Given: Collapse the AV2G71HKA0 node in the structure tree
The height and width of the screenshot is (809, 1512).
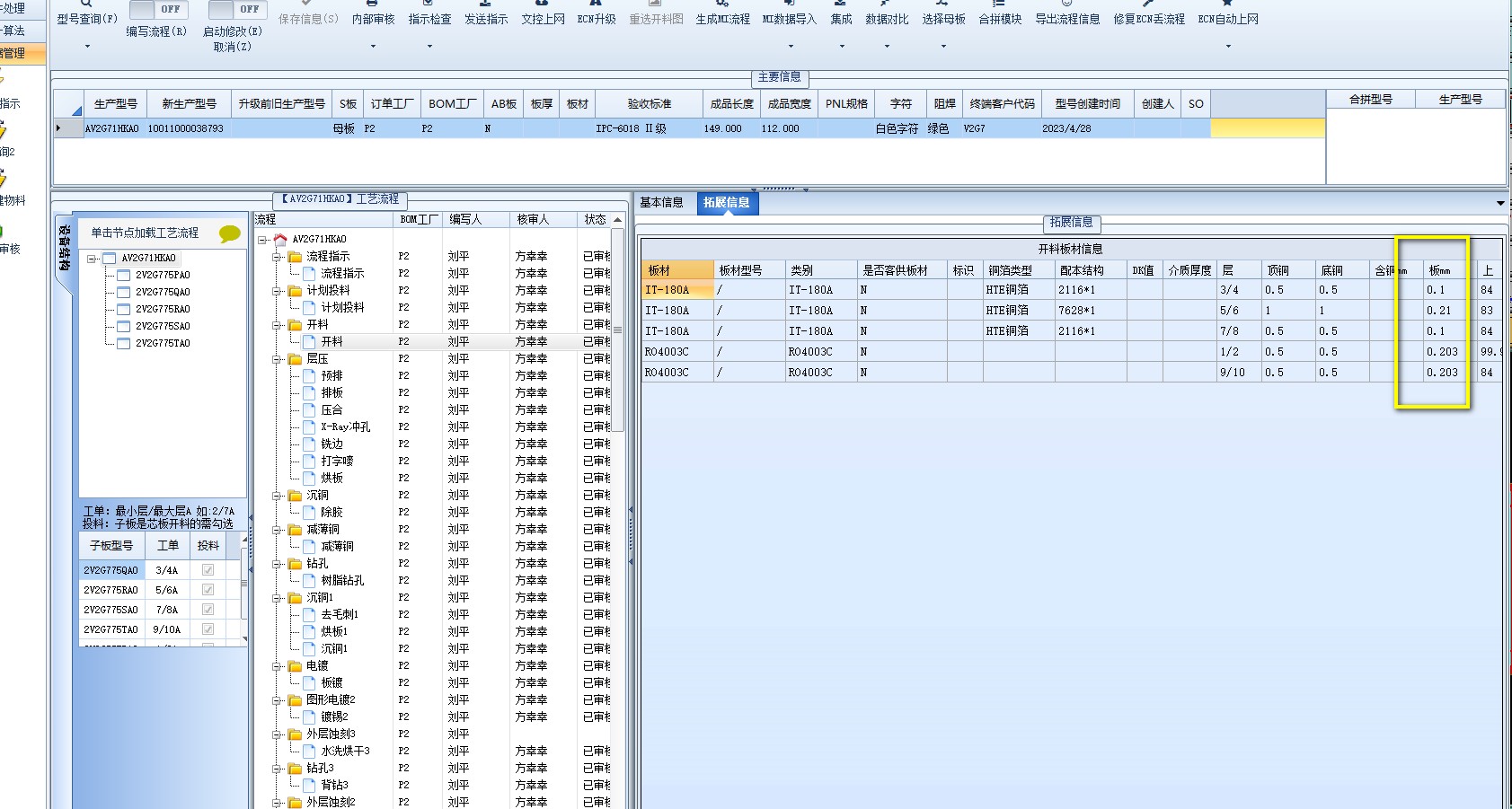Looking at the screenshot, I should click(92, 259).
